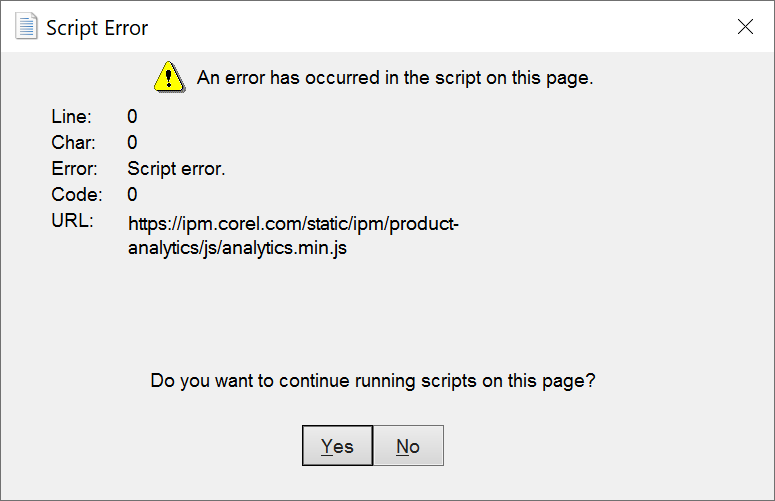Click the document icon in the title bar
This screenshot has width=775, height=501.
26,27
